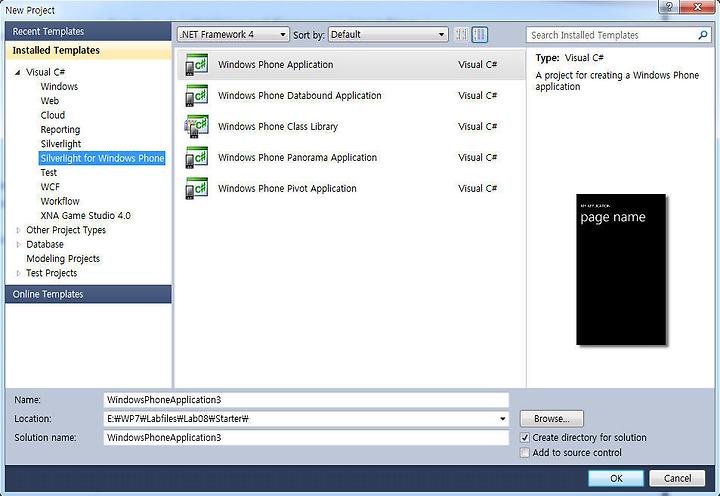Select Windows Phone Pivot Application text
The image size is (720, 496).
287,188
